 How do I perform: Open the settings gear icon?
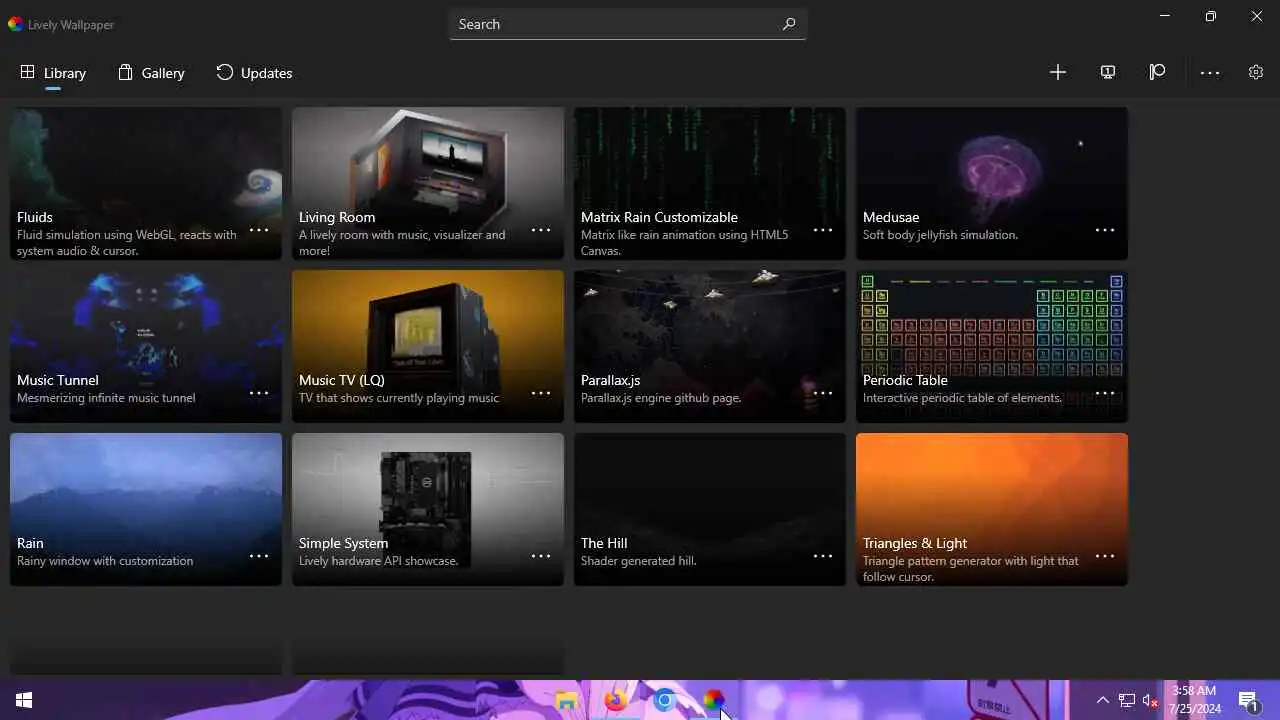coord(1256,72)
